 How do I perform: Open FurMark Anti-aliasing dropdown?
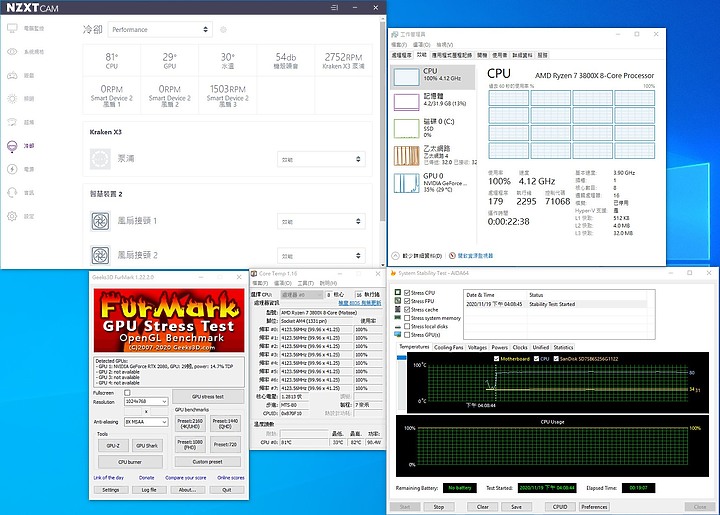click(146, 422)
